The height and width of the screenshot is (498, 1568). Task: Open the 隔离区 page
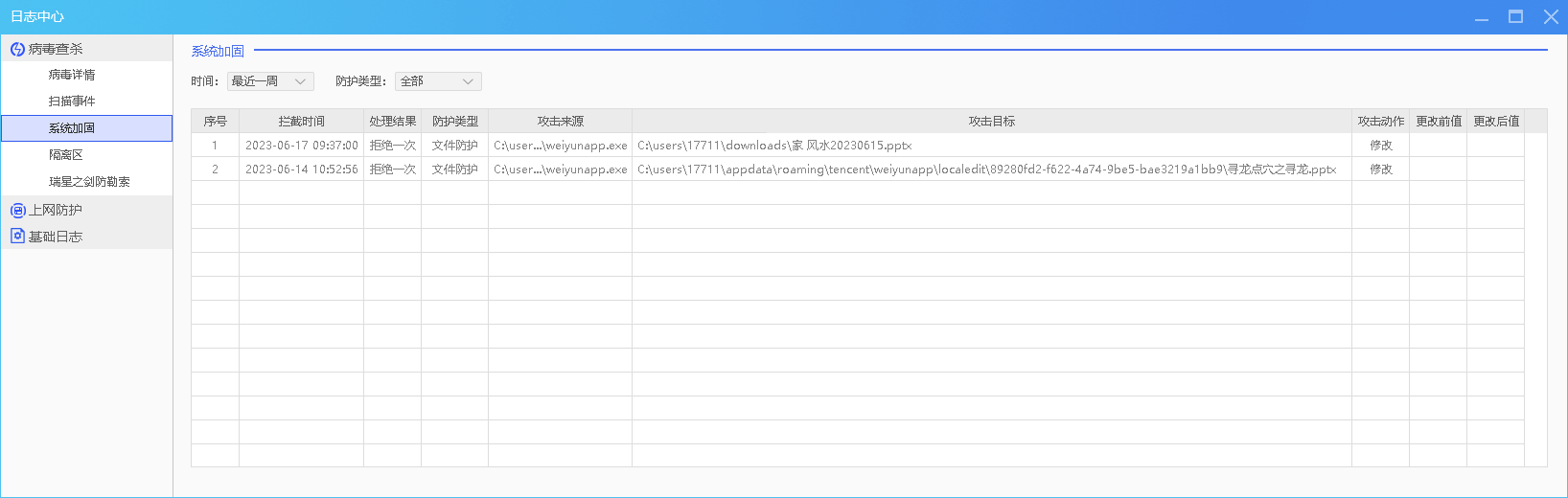point(66,155)
